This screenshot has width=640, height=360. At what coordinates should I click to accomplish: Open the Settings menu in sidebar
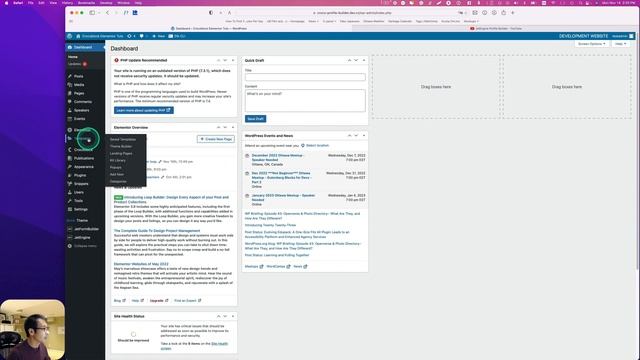[80, 209]
